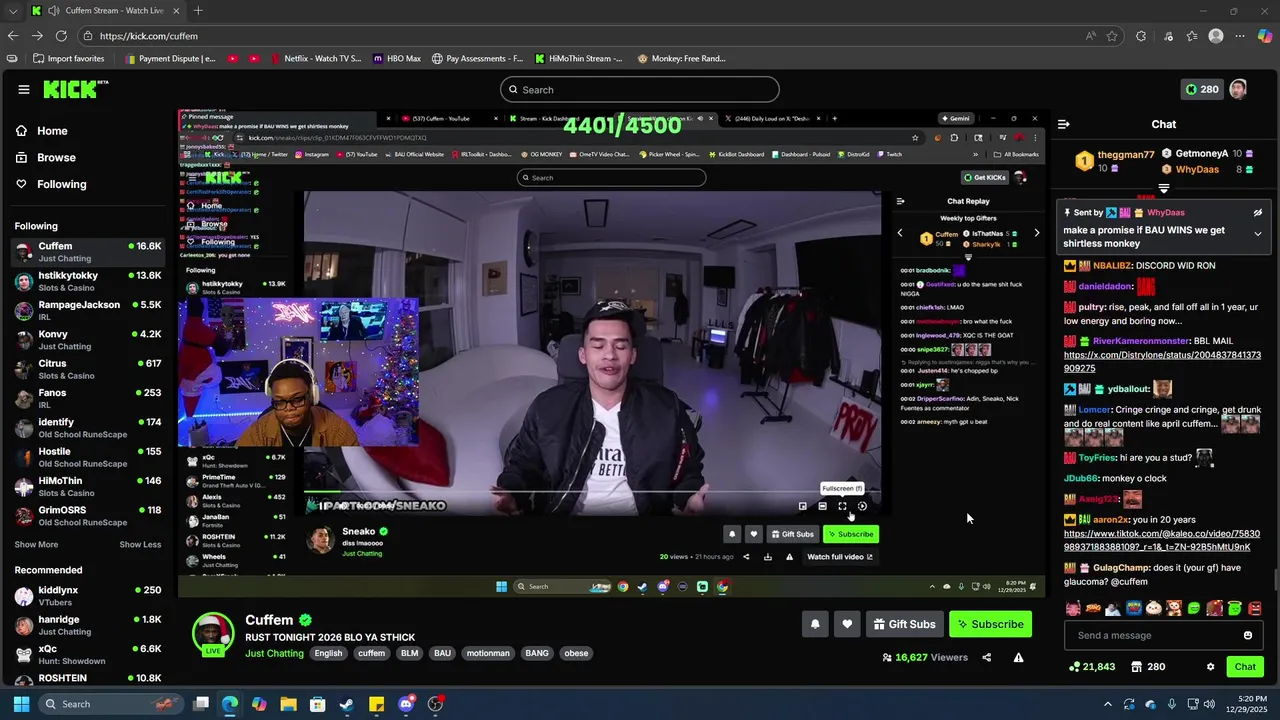Expand the pinned message chevron
Image resolution: width=1280 pixels, height=720 pixels.
(x=1258, y=234)
